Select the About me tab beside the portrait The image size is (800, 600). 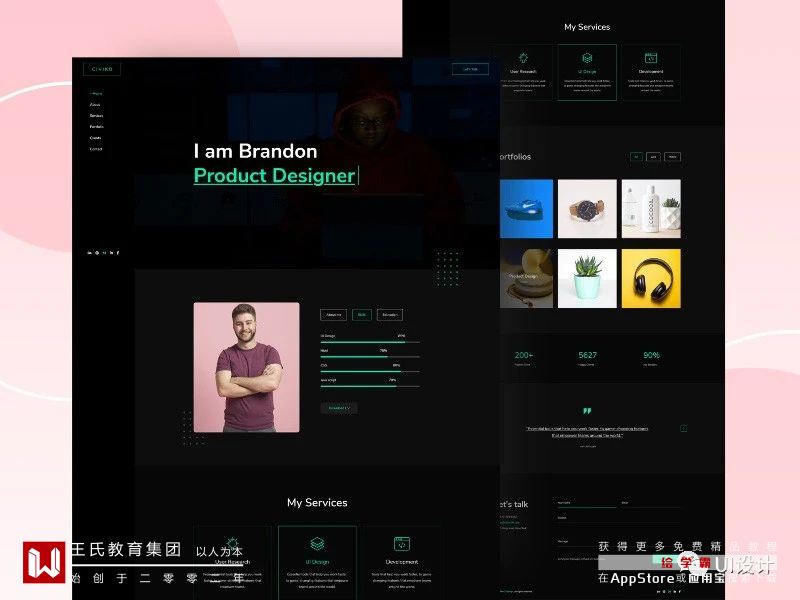click(333, 315)
